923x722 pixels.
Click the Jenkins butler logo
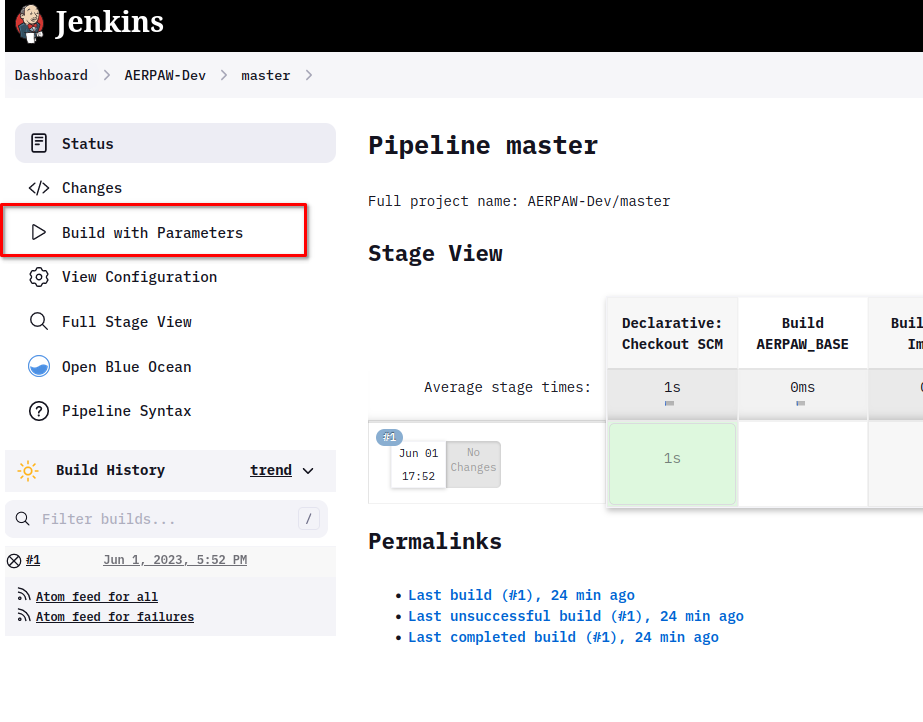pos(29,24)
